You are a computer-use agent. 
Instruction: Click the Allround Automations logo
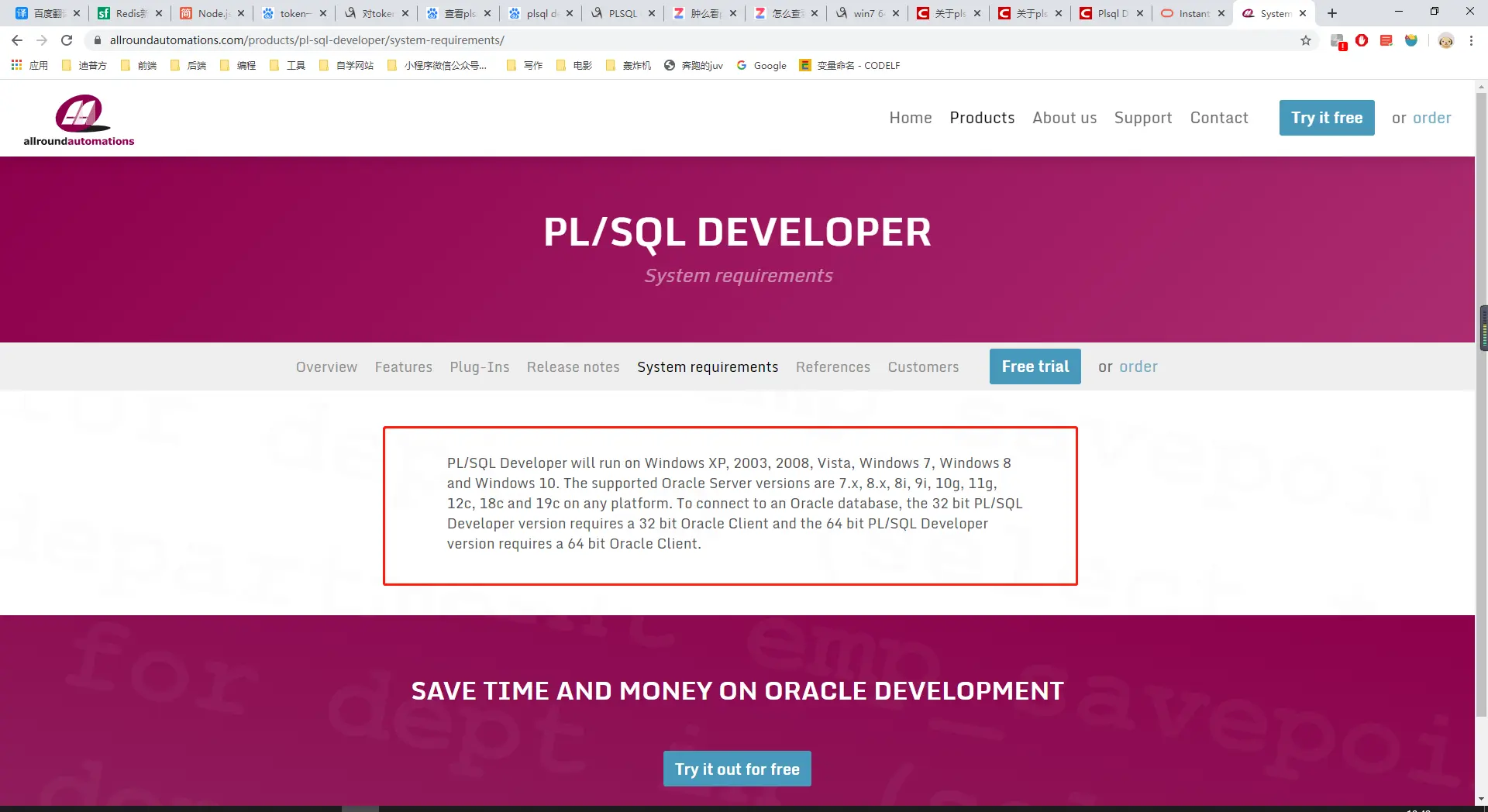click(79, 120)
